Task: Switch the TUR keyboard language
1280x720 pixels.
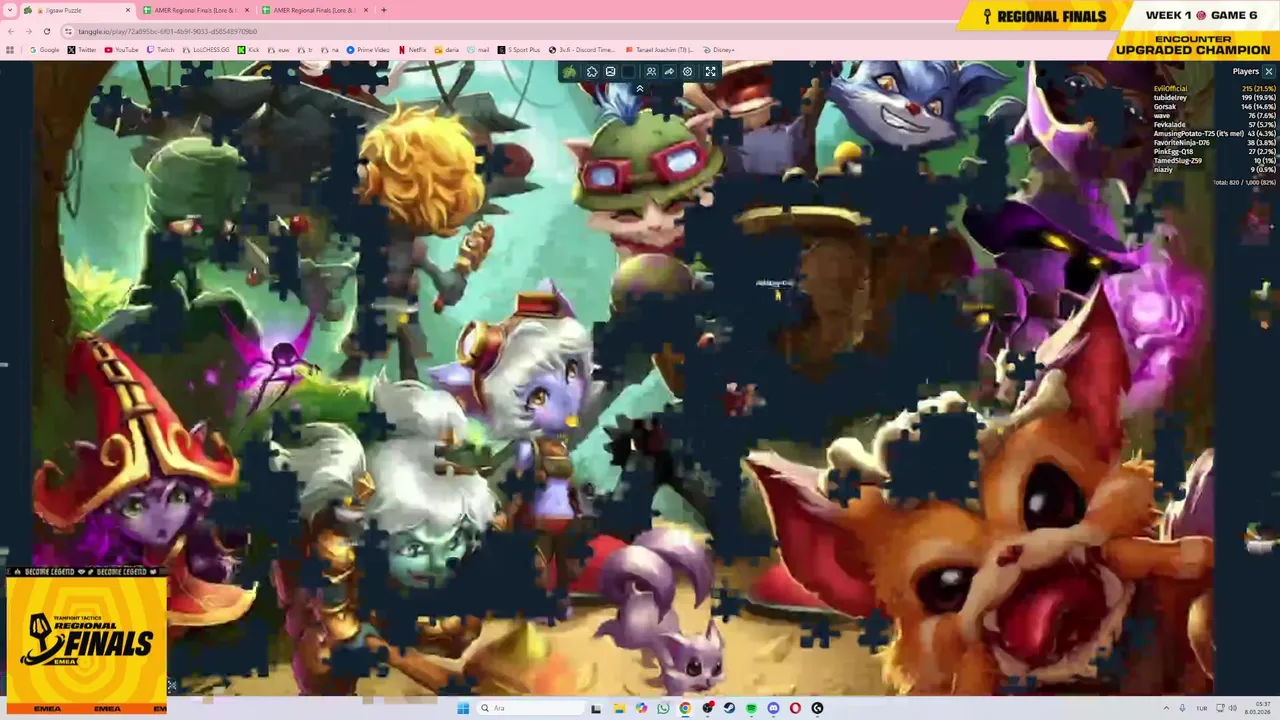Action: [1201, 708]
